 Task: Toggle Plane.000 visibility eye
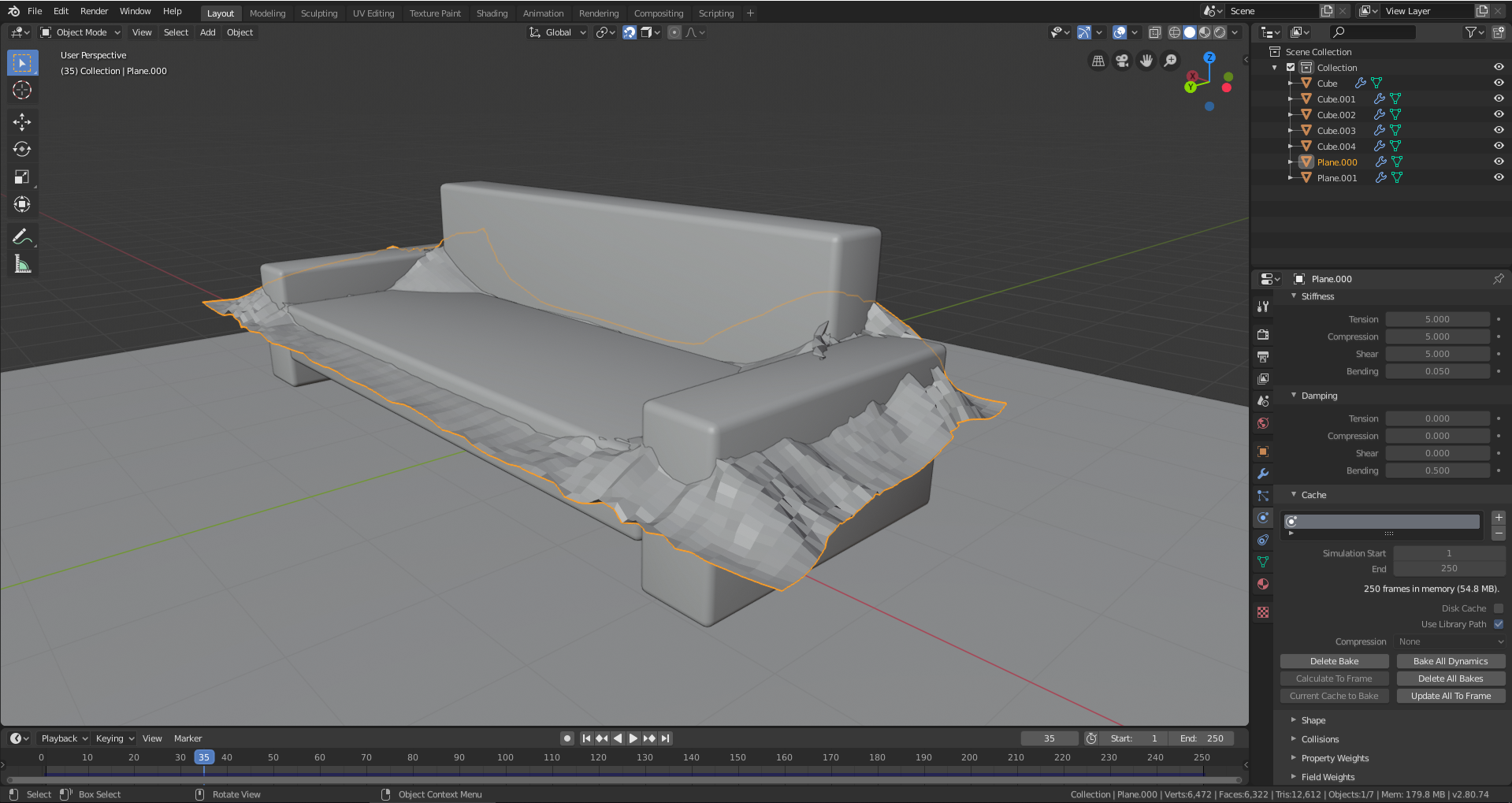[x=1499, y=162]
